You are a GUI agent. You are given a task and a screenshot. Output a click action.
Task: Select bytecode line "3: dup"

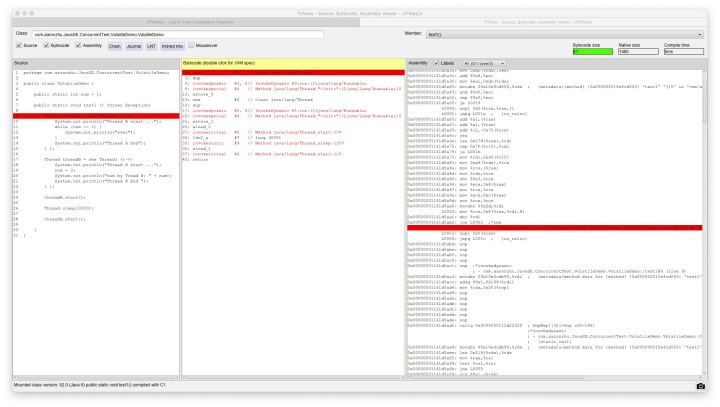point(293,78)
